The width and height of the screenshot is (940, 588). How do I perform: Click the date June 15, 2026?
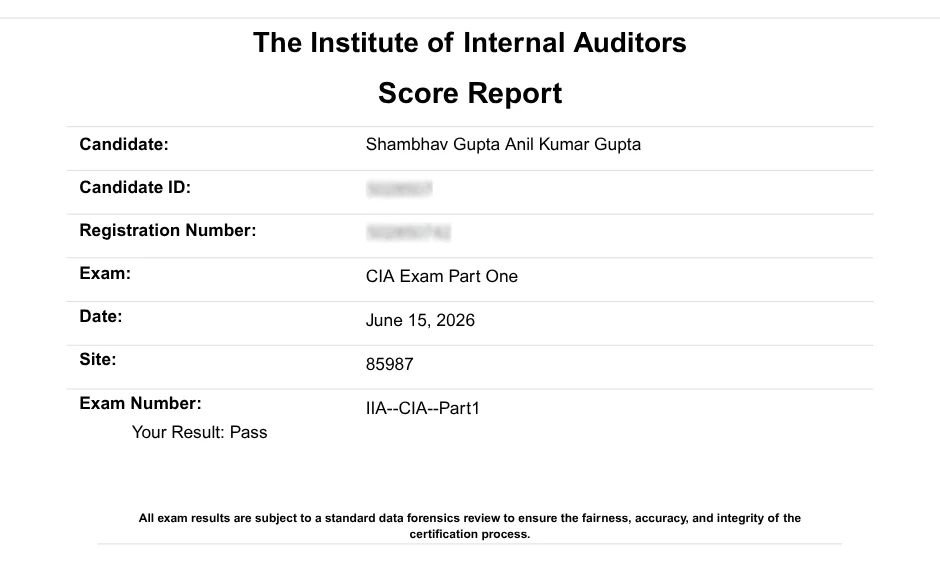point(420,321)
